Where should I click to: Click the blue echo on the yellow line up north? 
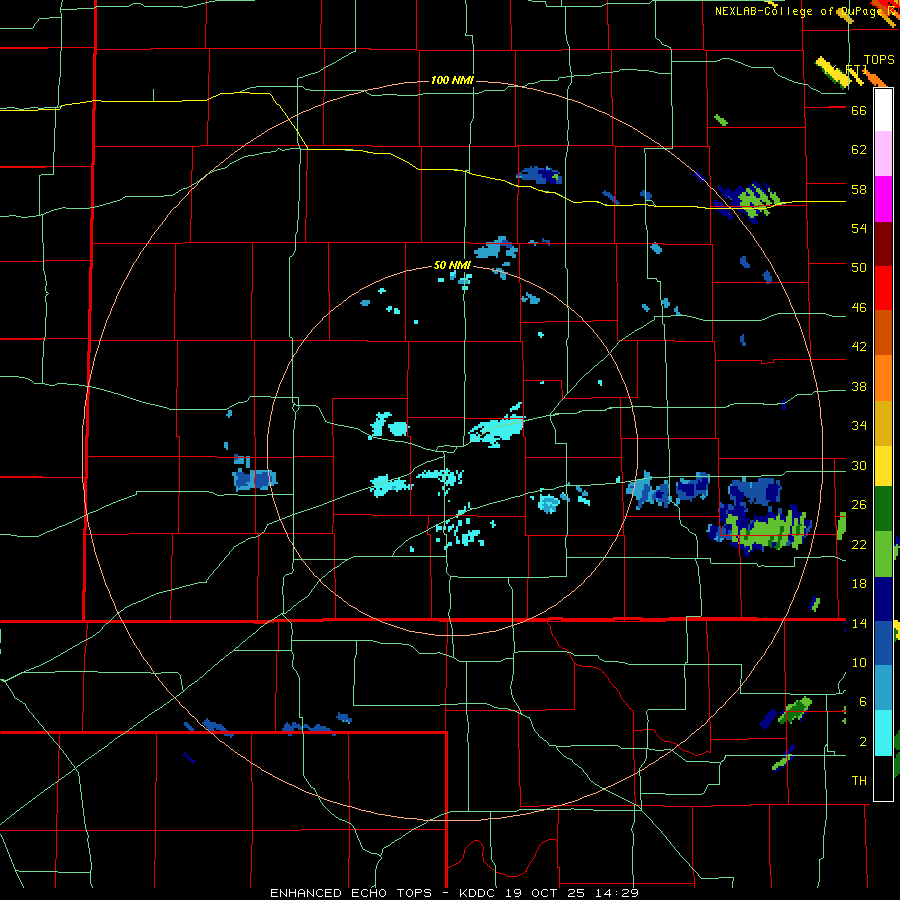tap(540, 174)
